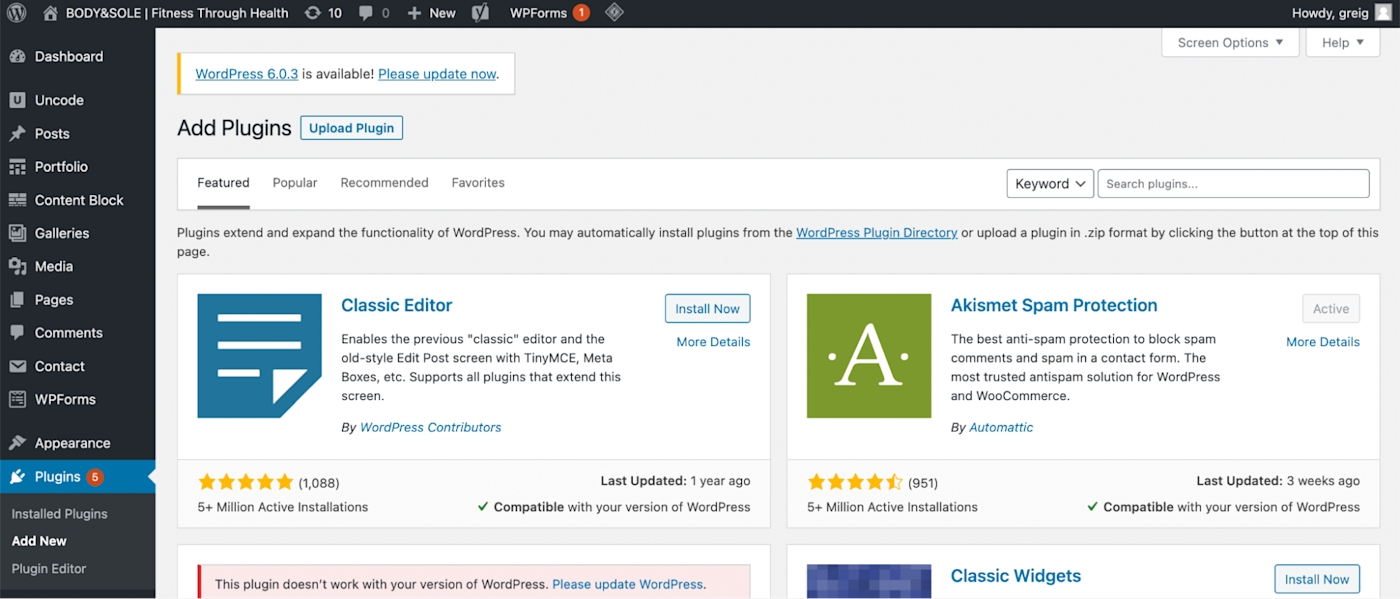Switch to the Featured tab
Viewport: 1400px width, 599px height.
pos(223,183)
